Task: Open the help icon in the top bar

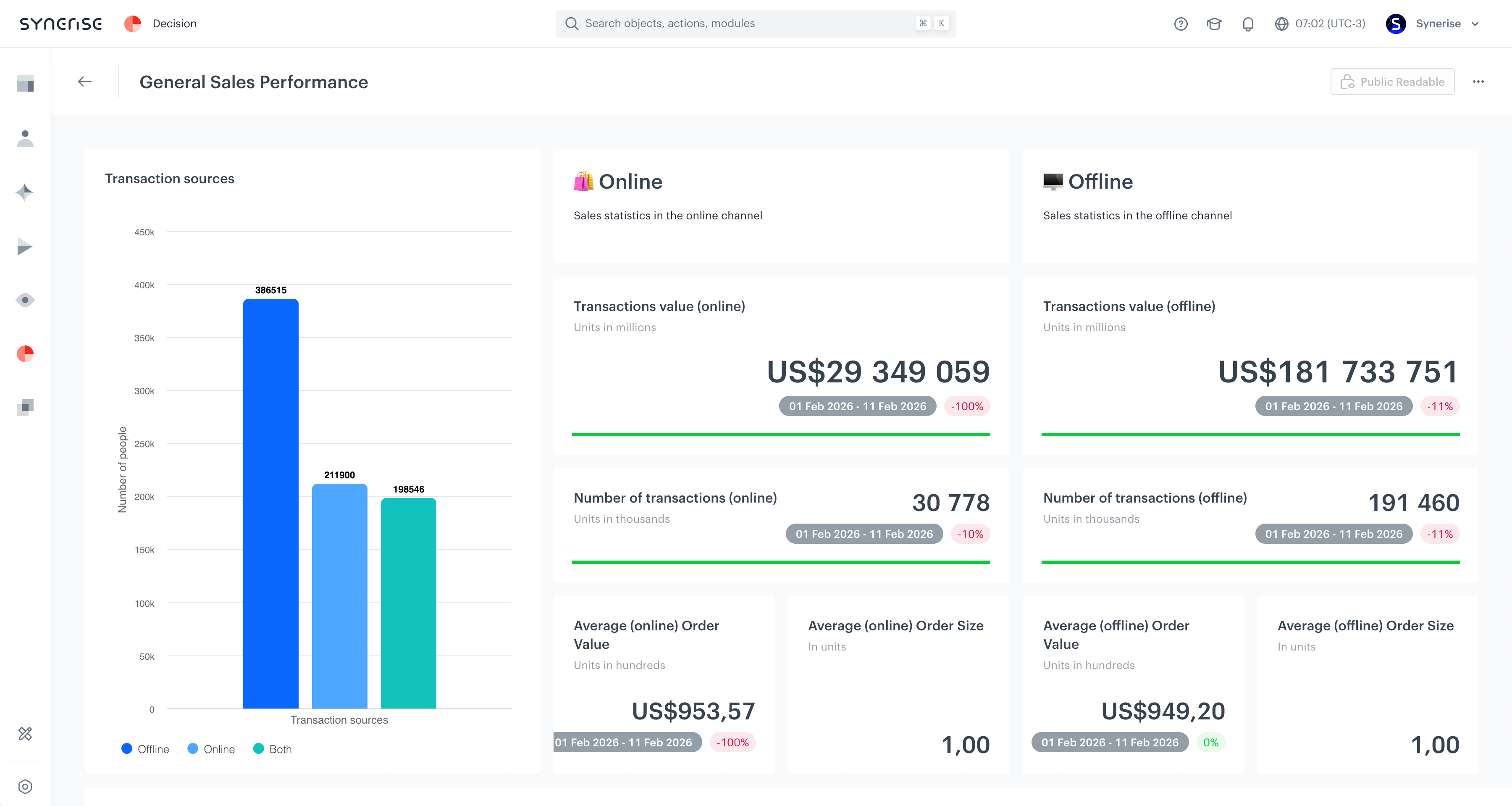Action: click(1180, 24)
